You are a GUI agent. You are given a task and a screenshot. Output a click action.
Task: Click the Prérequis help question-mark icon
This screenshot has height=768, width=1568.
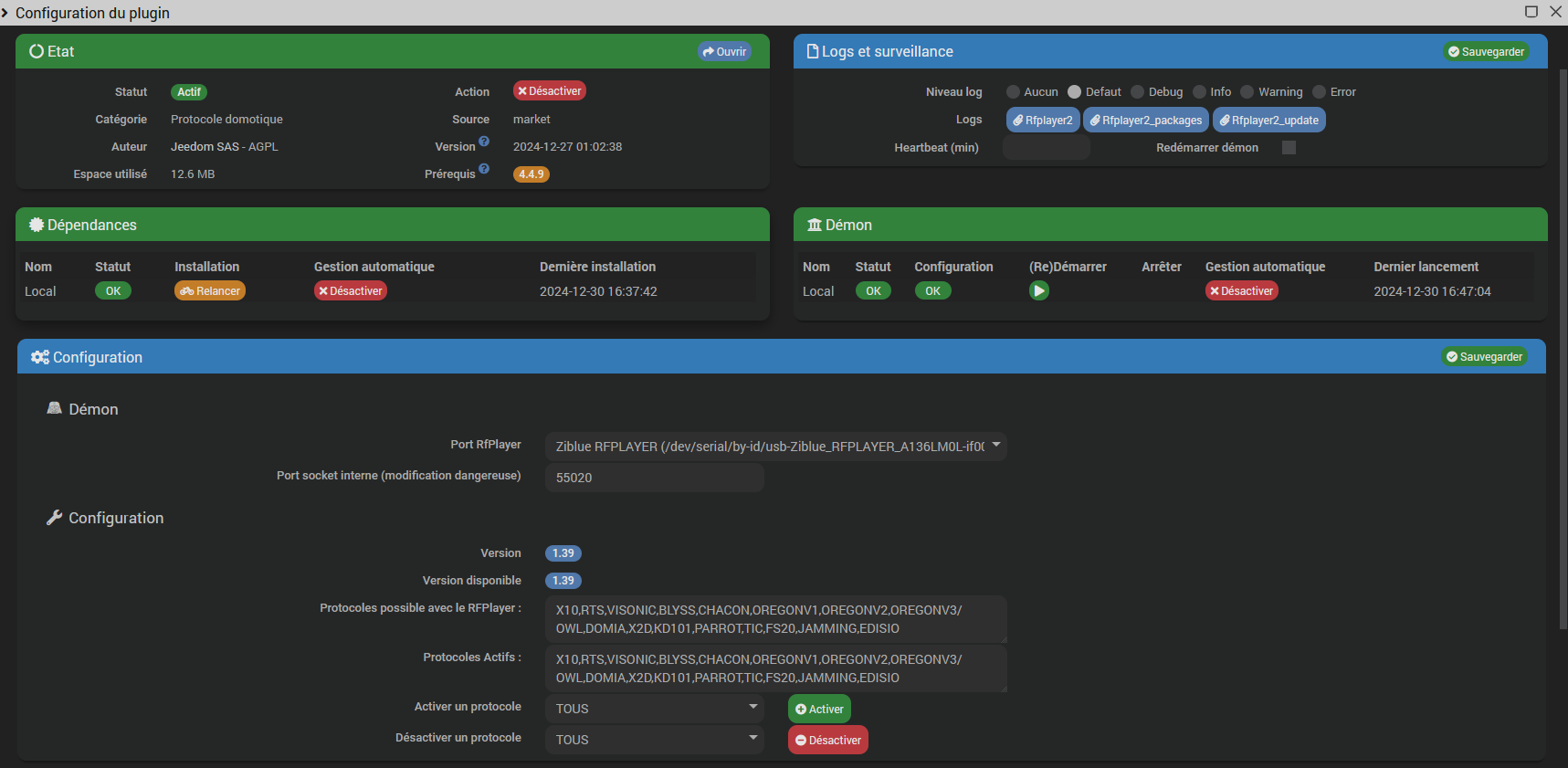click(484, 169)
